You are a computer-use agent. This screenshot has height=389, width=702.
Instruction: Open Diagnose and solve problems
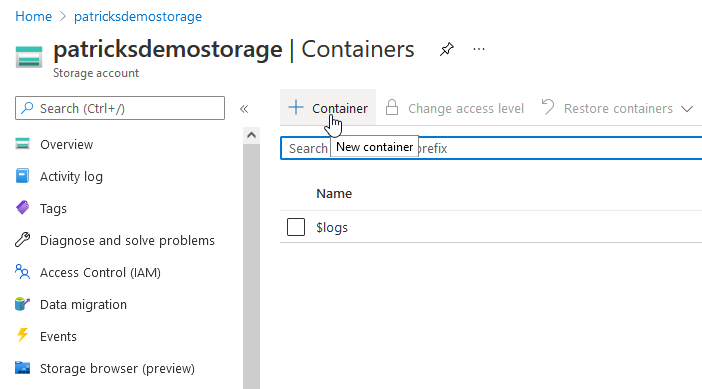pos(127,240)
